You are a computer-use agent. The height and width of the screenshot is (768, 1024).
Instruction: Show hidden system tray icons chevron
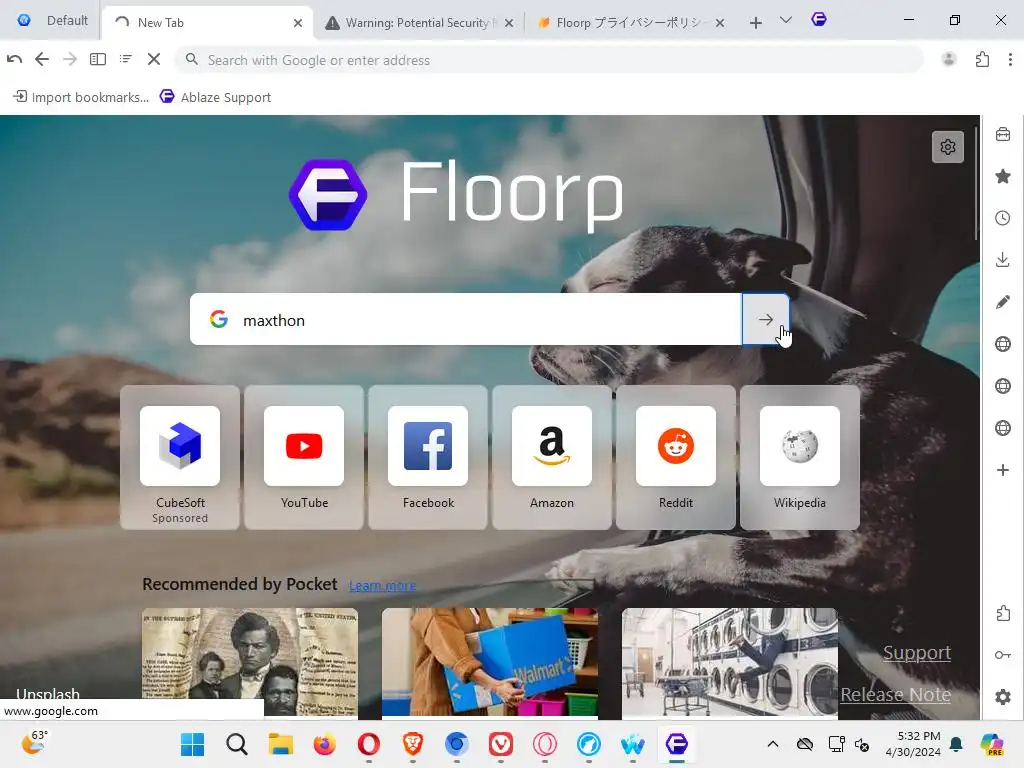tap(773, 744)
